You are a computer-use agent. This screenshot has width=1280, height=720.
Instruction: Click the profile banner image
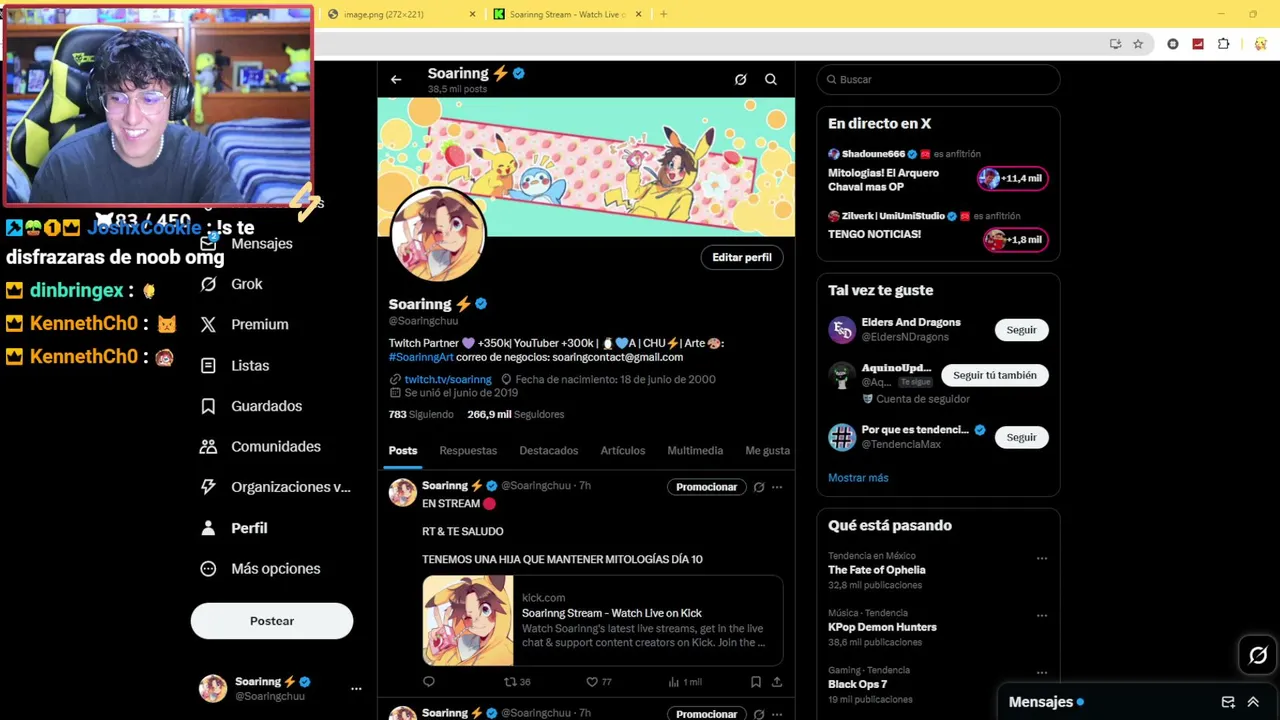tap(586, 166)
